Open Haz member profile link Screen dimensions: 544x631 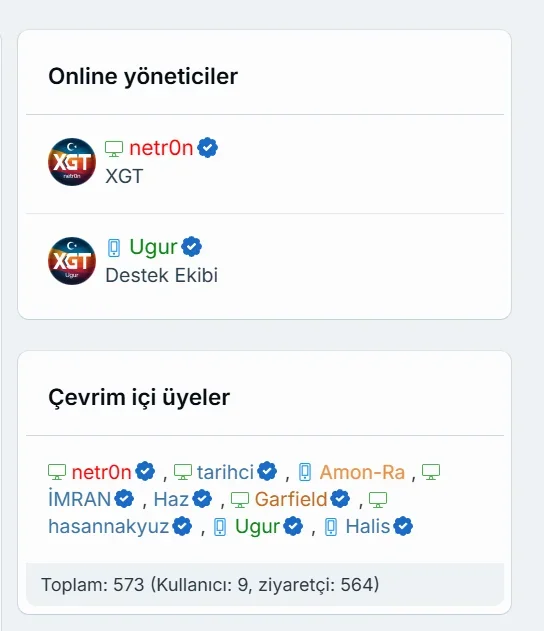[x=171, y=499]
